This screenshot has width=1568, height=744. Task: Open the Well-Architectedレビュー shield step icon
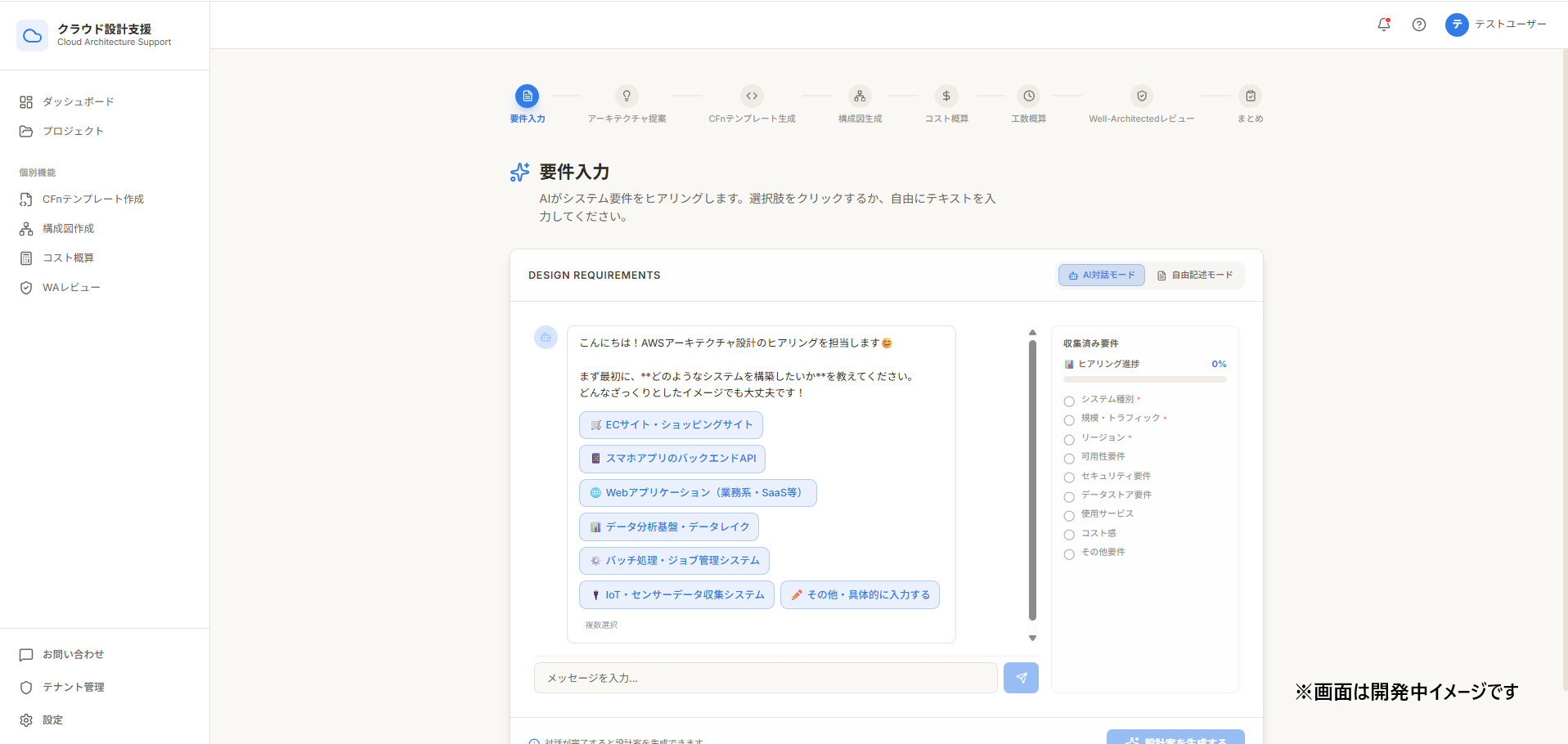coord(1142,96)
